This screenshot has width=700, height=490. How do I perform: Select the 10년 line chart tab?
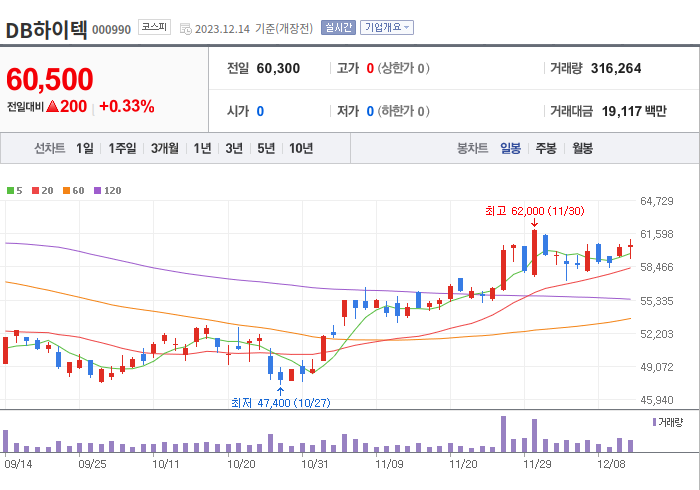[x=301, y=148]
